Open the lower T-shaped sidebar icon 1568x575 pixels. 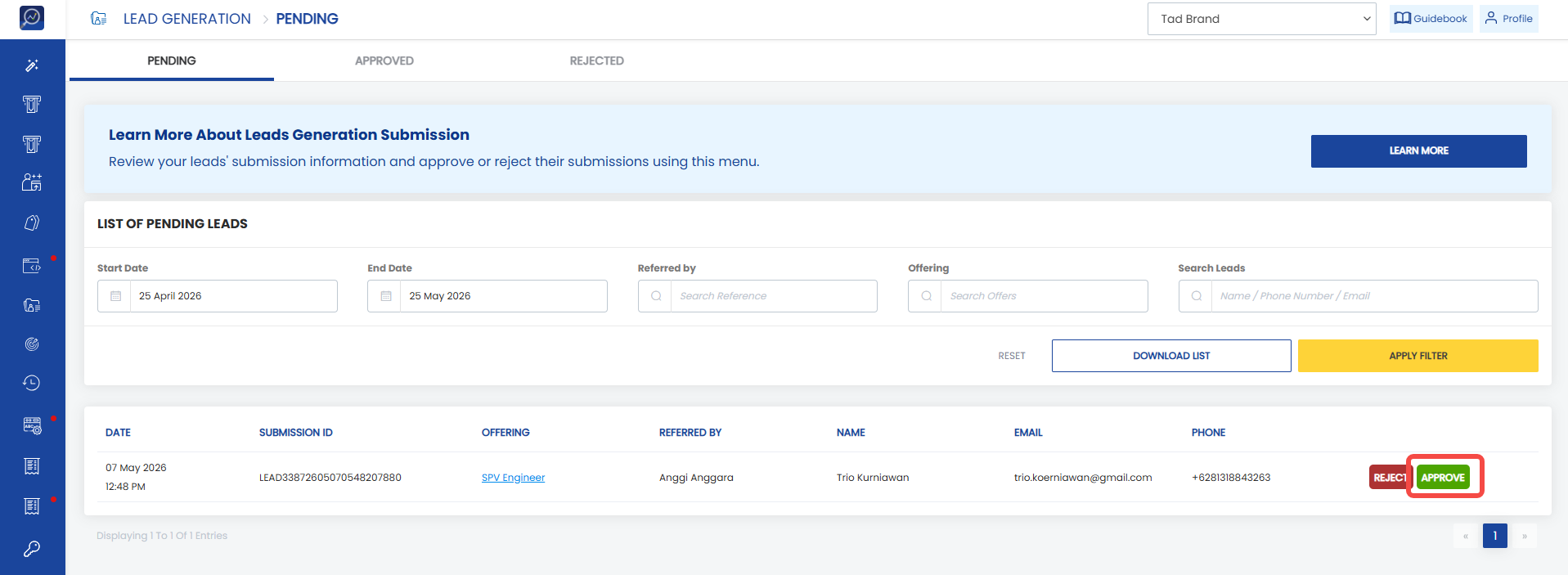click(32, 144)
